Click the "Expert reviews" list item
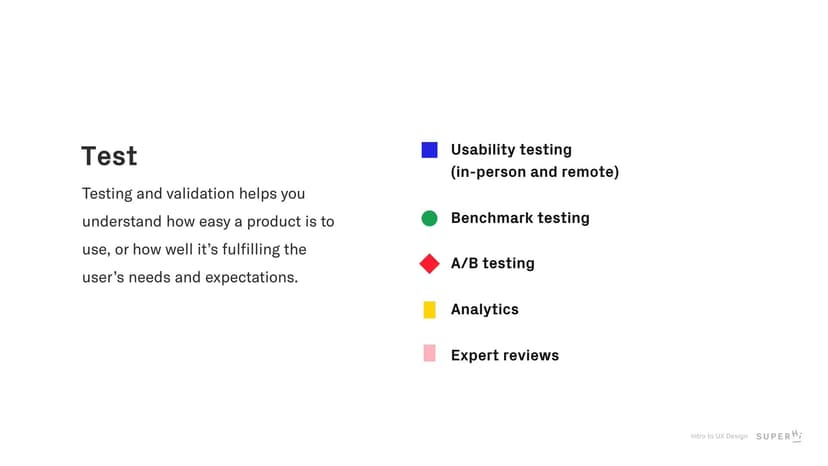 click(504, 356)
